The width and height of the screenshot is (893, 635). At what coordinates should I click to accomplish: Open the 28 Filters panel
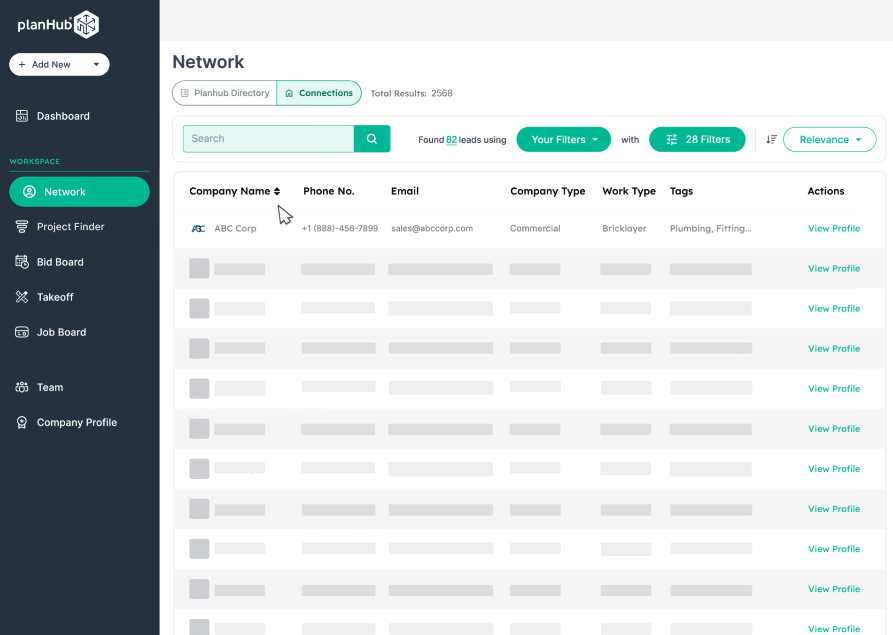coord(697,140)
